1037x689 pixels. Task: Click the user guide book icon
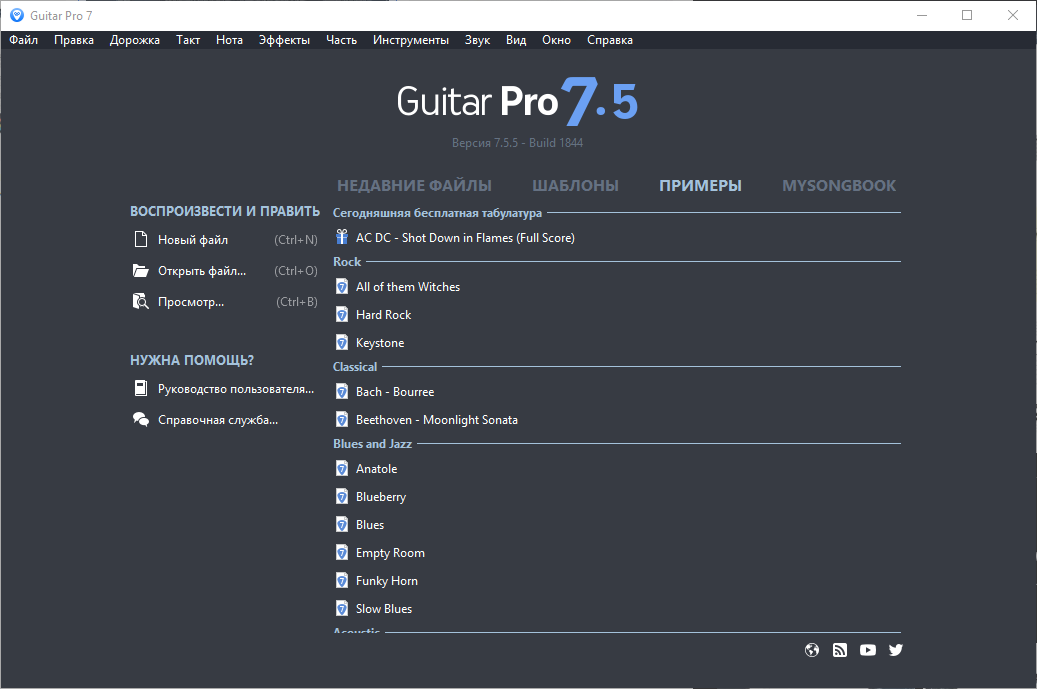pyautogui.click(x=140, y=388)
